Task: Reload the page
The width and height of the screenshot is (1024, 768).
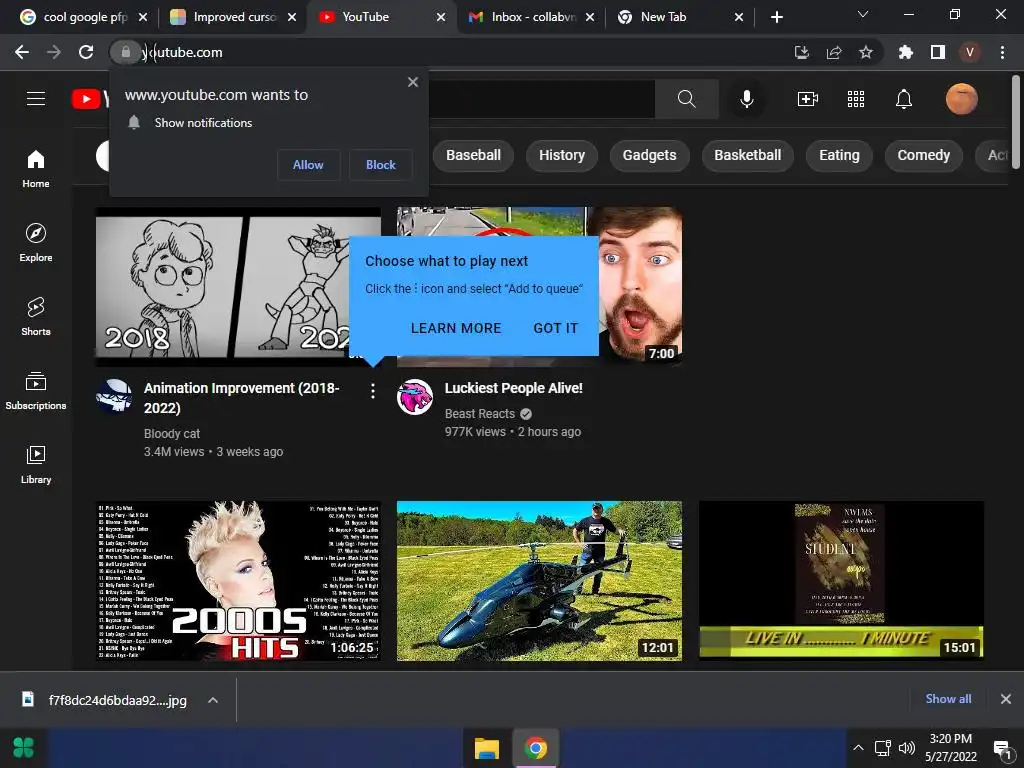Action: pos(86,52)
